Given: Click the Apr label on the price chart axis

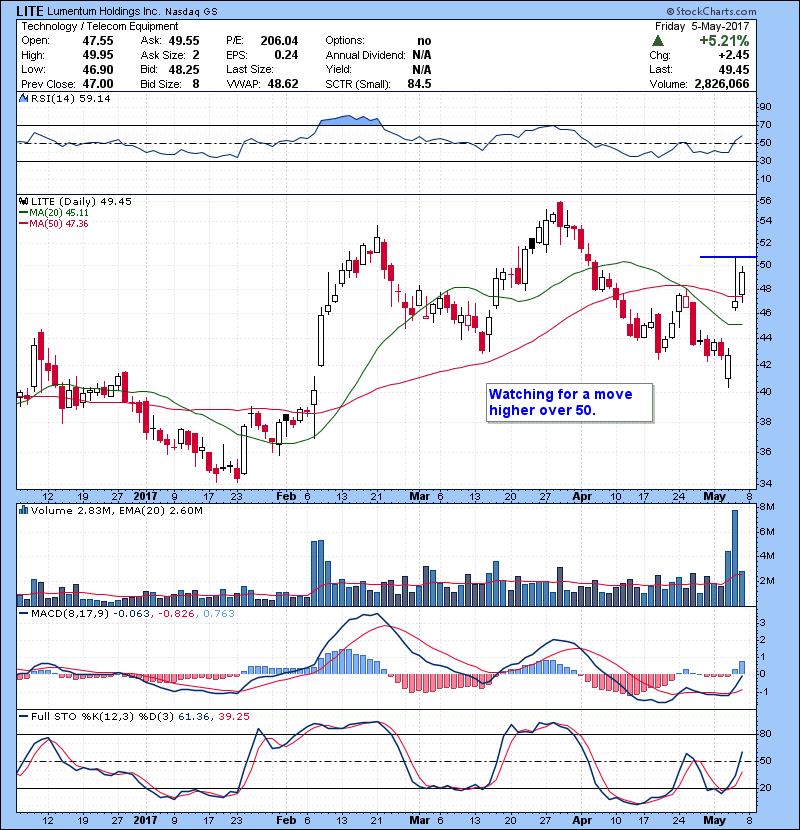Looking at the screenshot, I should (582, 497).
